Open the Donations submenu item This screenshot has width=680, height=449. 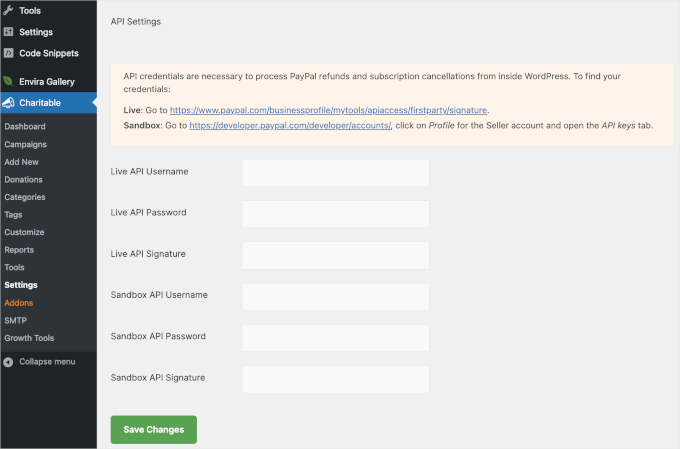coord(23,179)
